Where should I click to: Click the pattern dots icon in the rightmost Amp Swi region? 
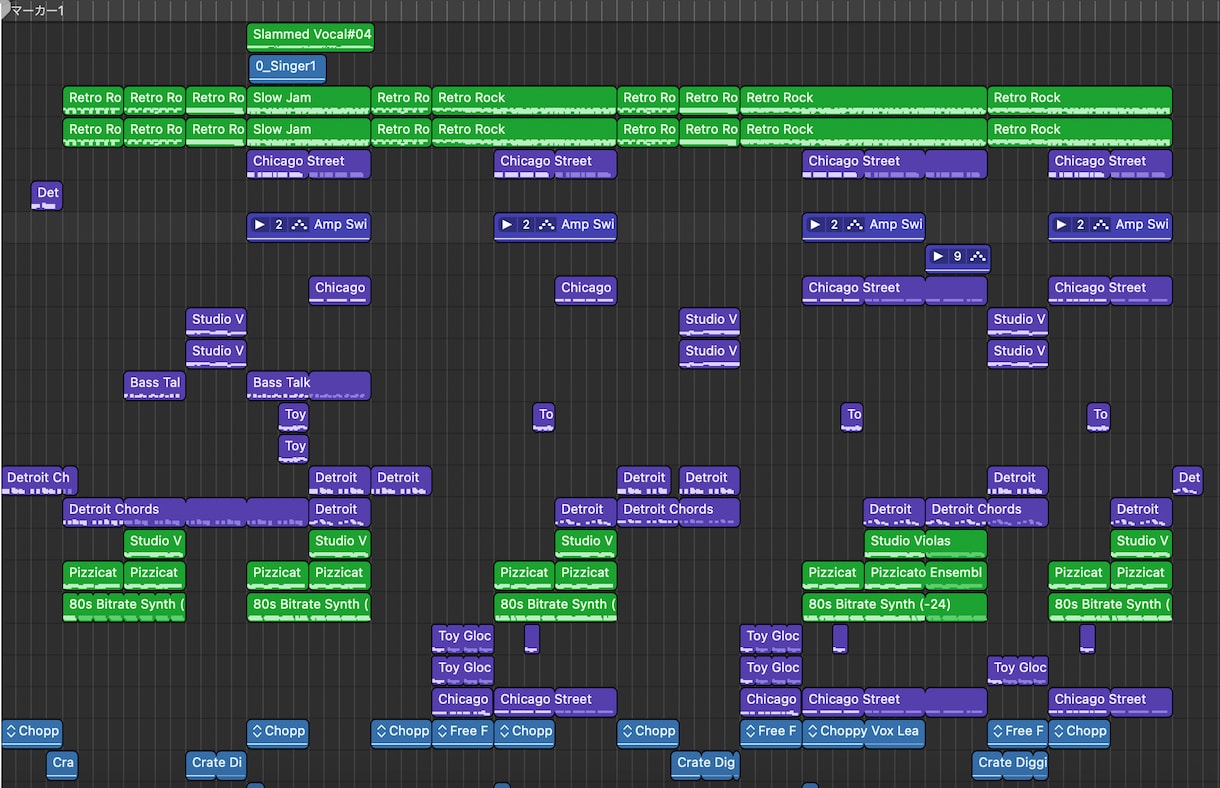[x=1101, y=224]
